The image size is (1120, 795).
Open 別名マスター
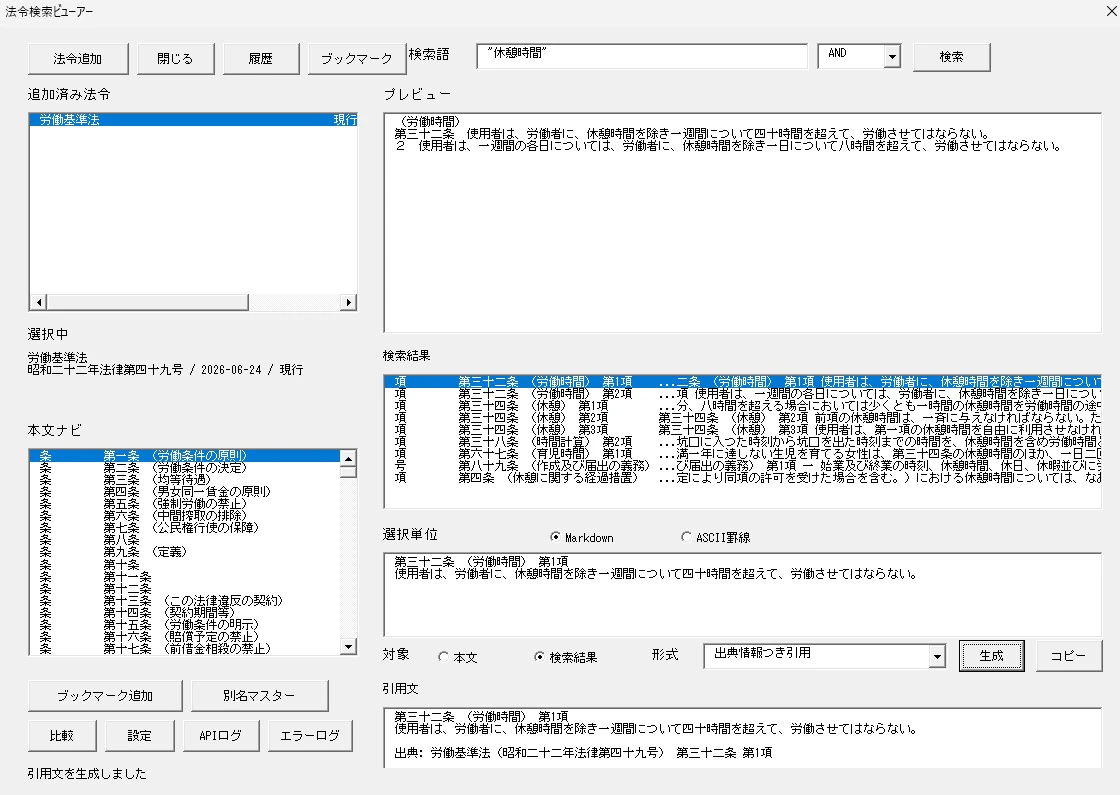(259, 696)
